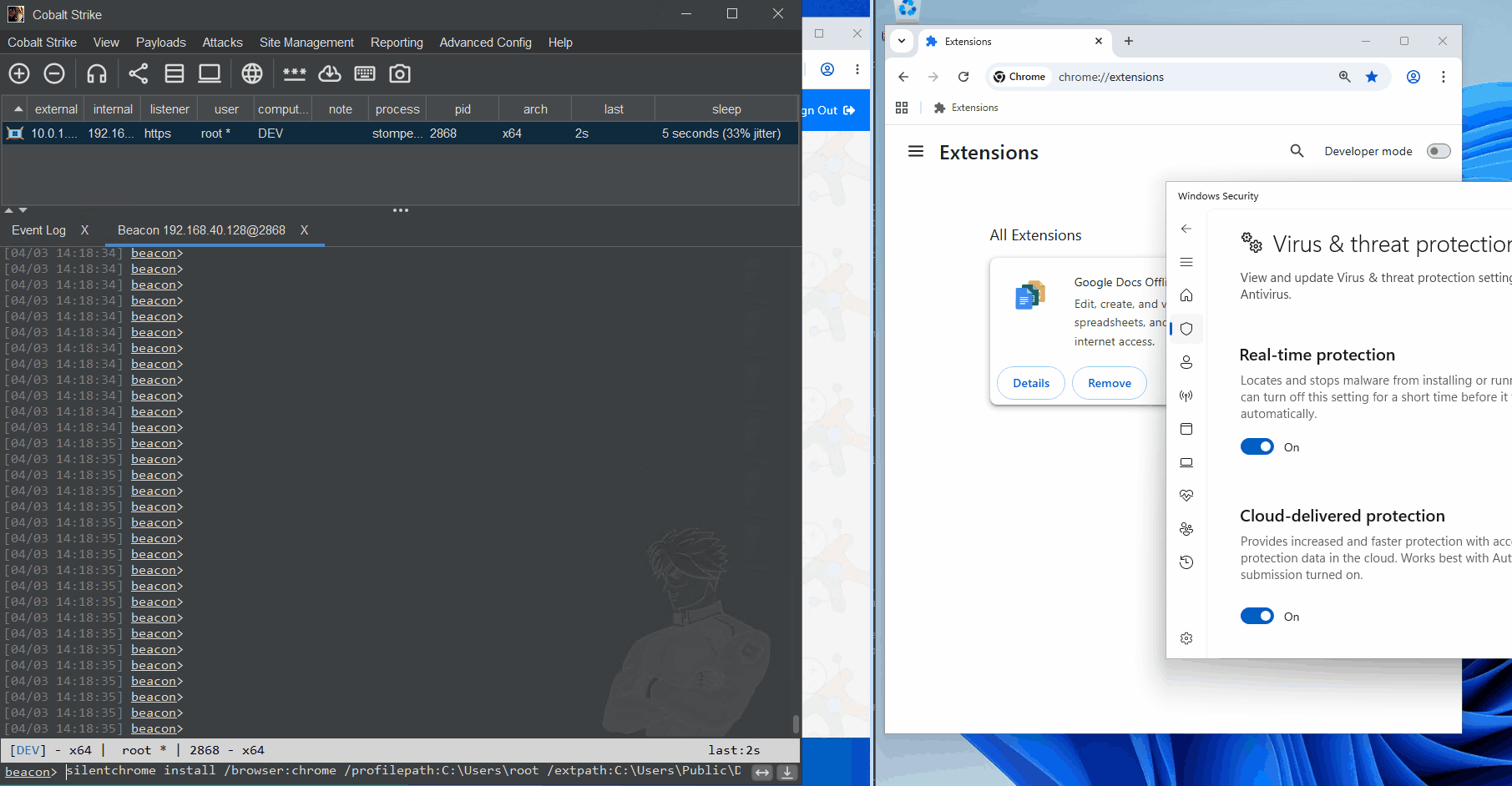
Task: Open Chrome apps grid icon in bookmarks bar
Action: (902, 108)
